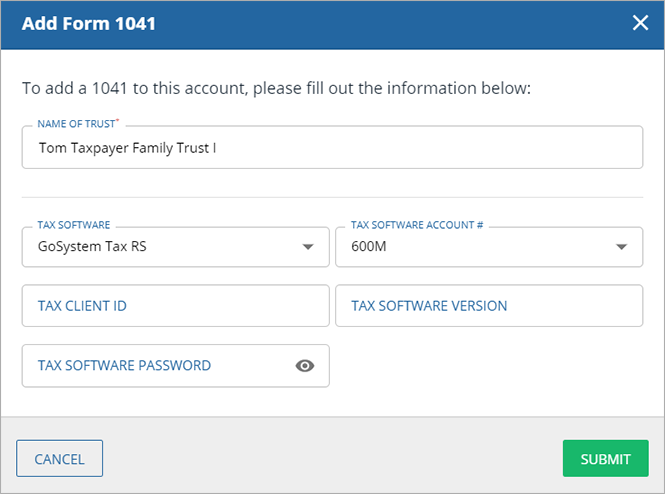
Task: Close the Add Form 1041 dialog
Action: (640, 23)
